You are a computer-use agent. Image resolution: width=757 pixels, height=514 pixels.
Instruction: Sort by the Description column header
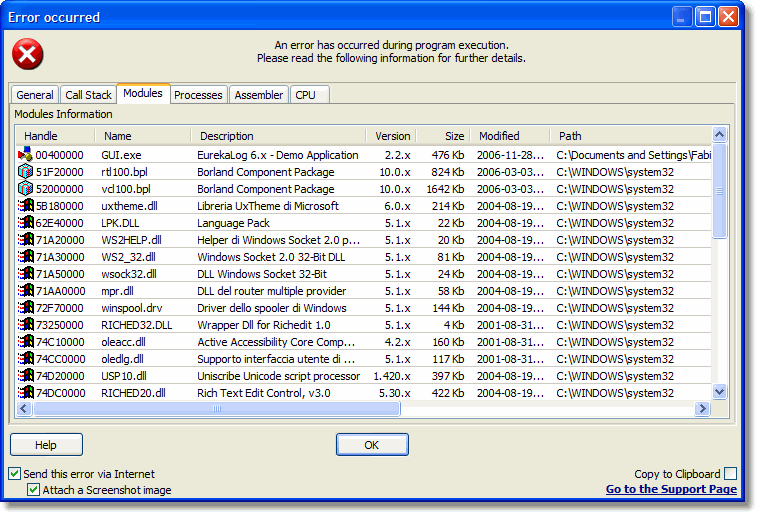pyautogui.click(x=278, y=136)
